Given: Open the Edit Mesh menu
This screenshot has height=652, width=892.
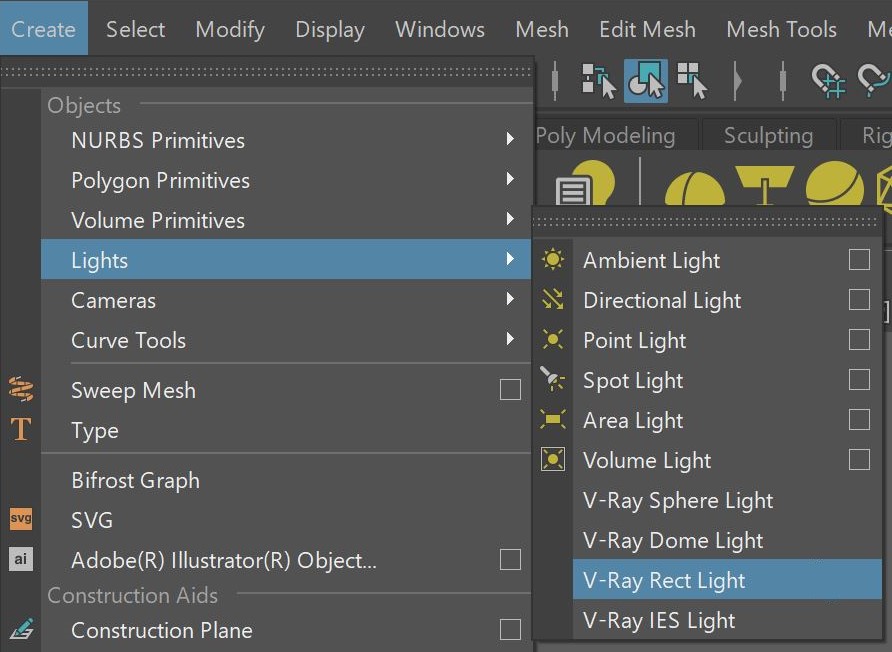Looking at the screenshot, I should (x=647, y=29).
